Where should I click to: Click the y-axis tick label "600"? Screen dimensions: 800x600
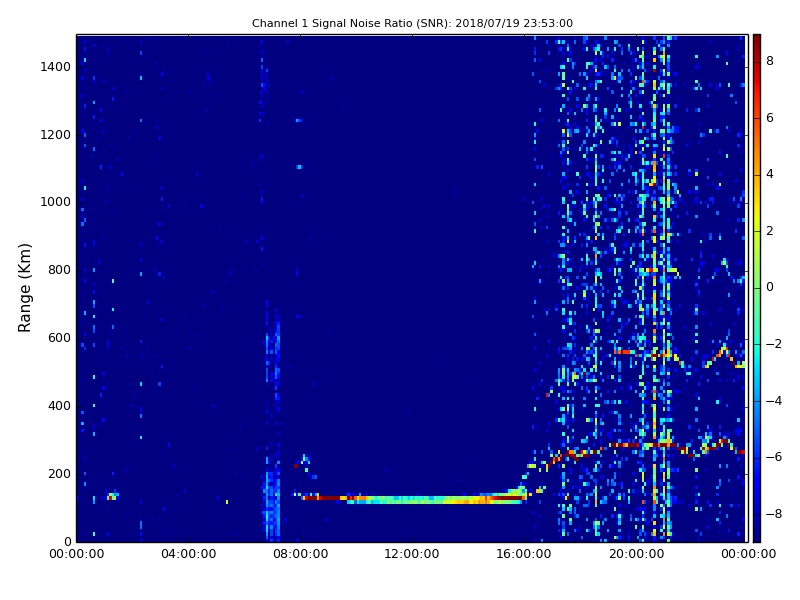pos(59,338)
